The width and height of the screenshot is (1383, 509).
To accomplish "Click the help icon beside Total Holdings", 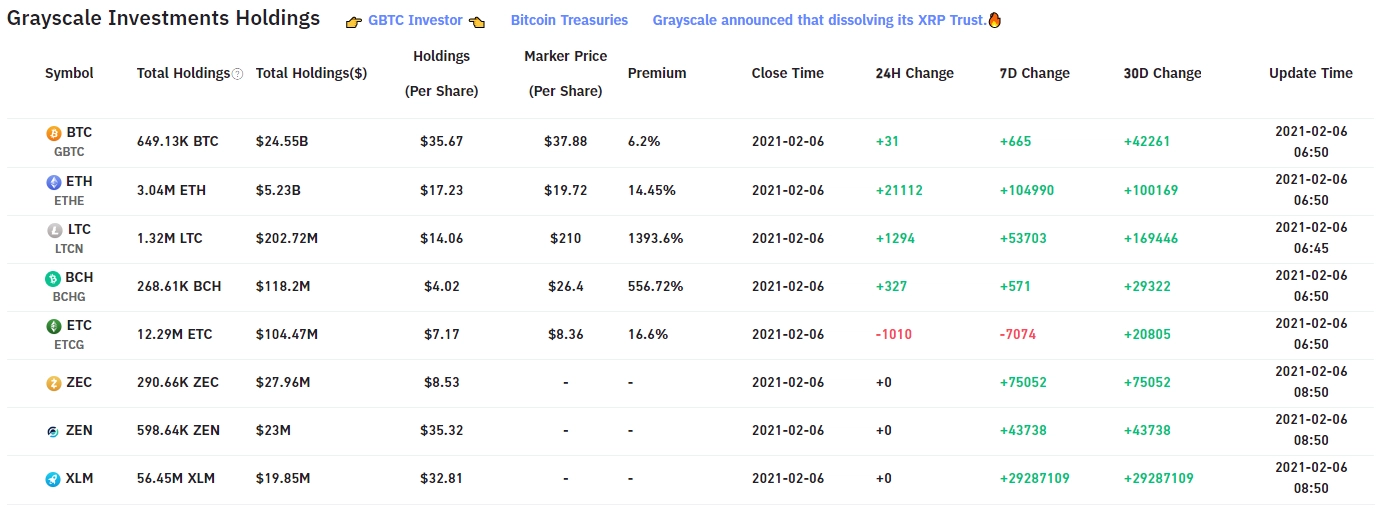I will tap(238, 74).
